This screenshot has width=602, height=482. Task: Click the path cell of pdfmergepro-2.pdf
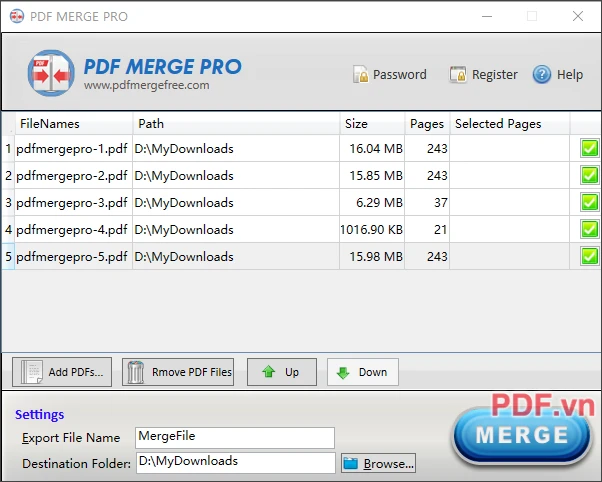[x=236, y=175]
